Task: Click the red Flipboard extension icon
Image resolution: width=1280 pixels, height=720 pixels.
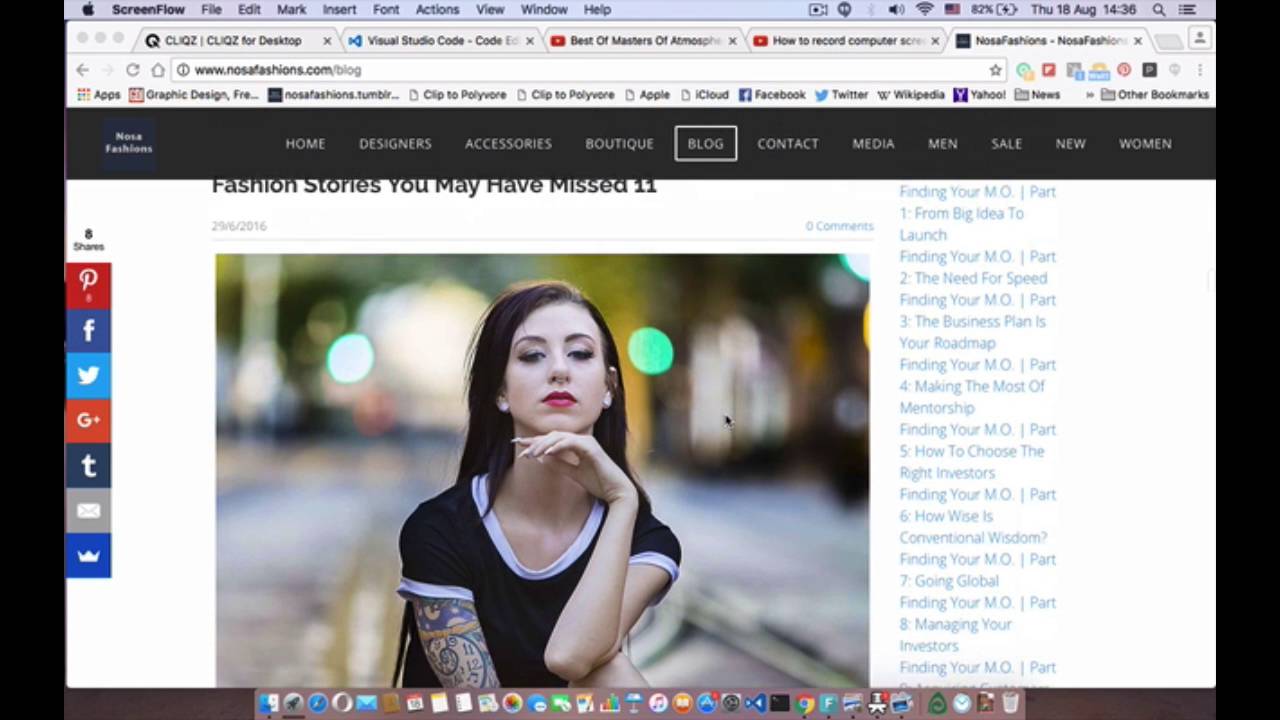Action: [1048, 70]
